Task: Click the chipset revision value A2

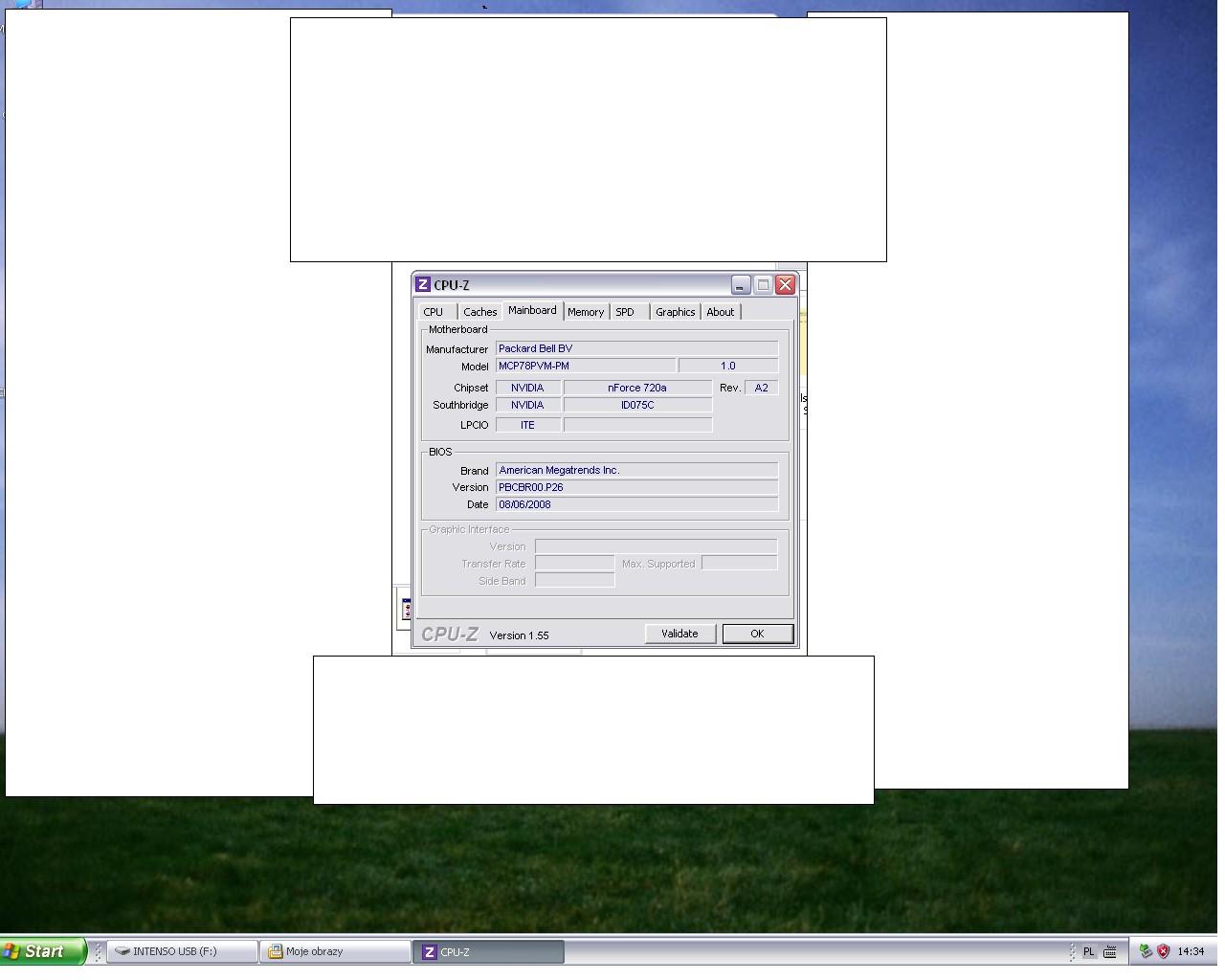Action: tap(762, 388)
